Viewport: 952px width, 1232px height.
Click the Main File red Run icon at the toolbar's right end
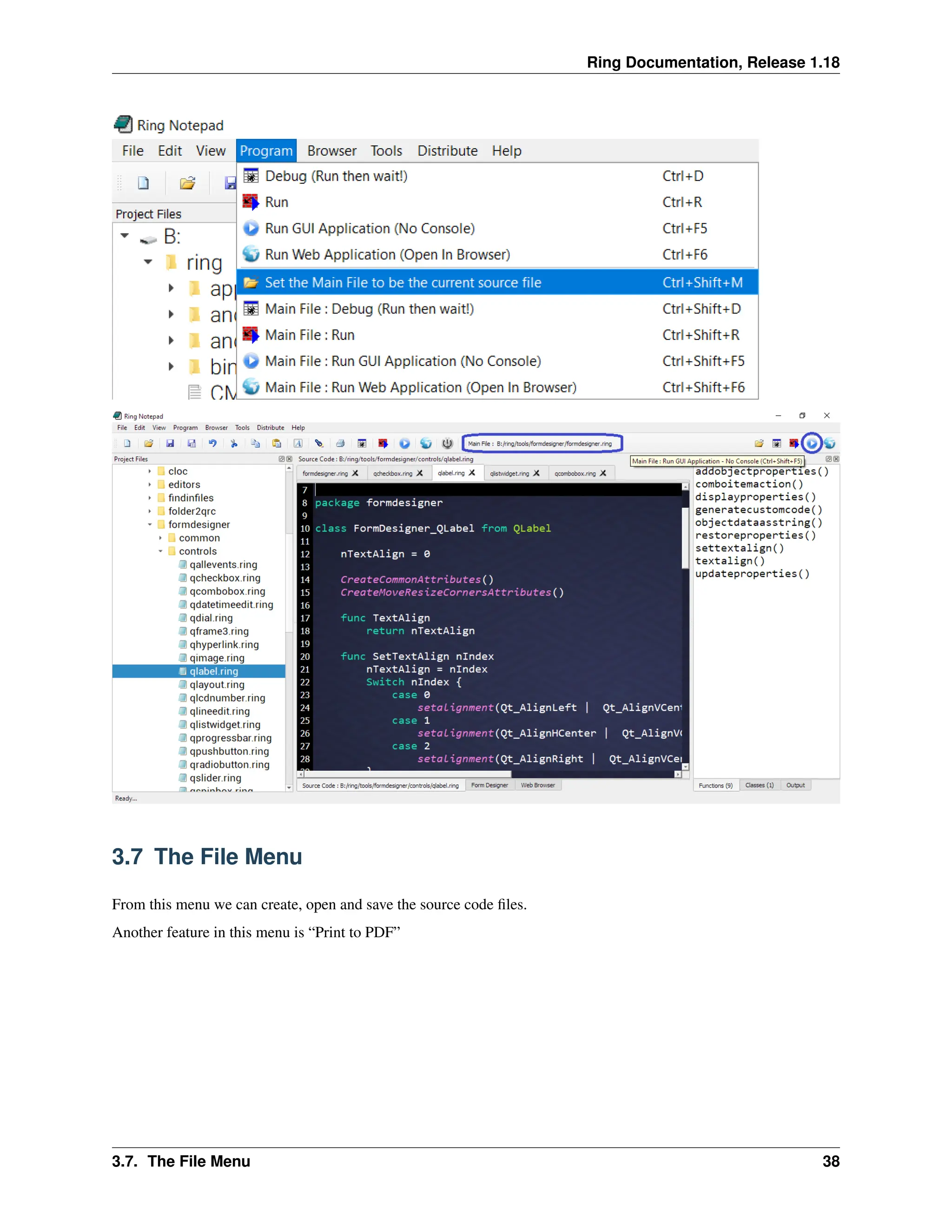794,444
